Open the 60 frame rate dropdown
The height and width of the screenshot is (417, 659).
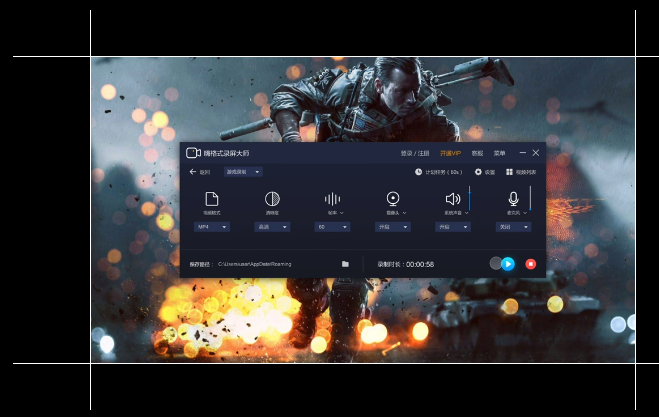click(x=332, y=227)
